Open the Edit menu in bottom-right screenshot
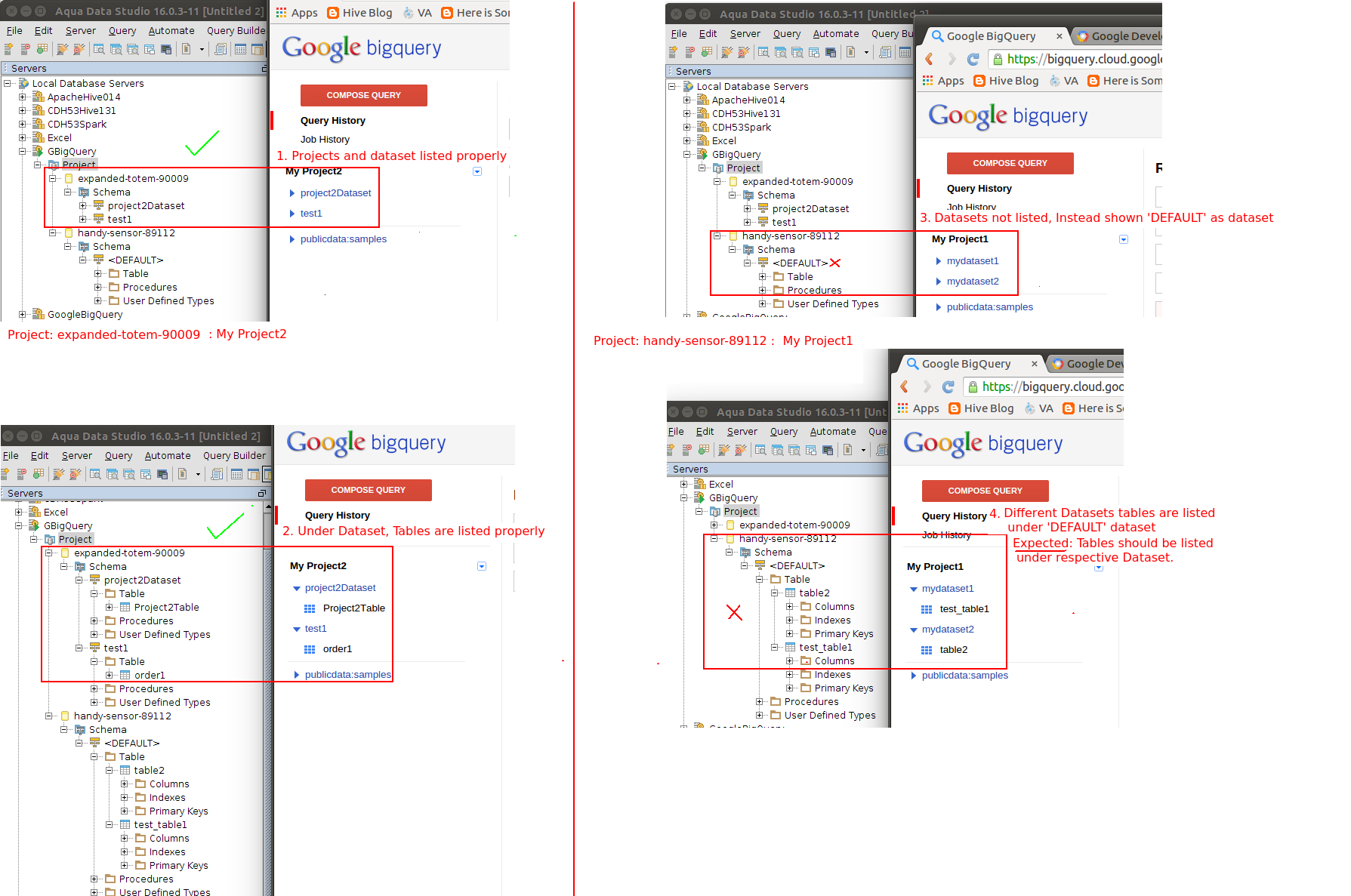The image size is (1351, 896). (705, 431)
